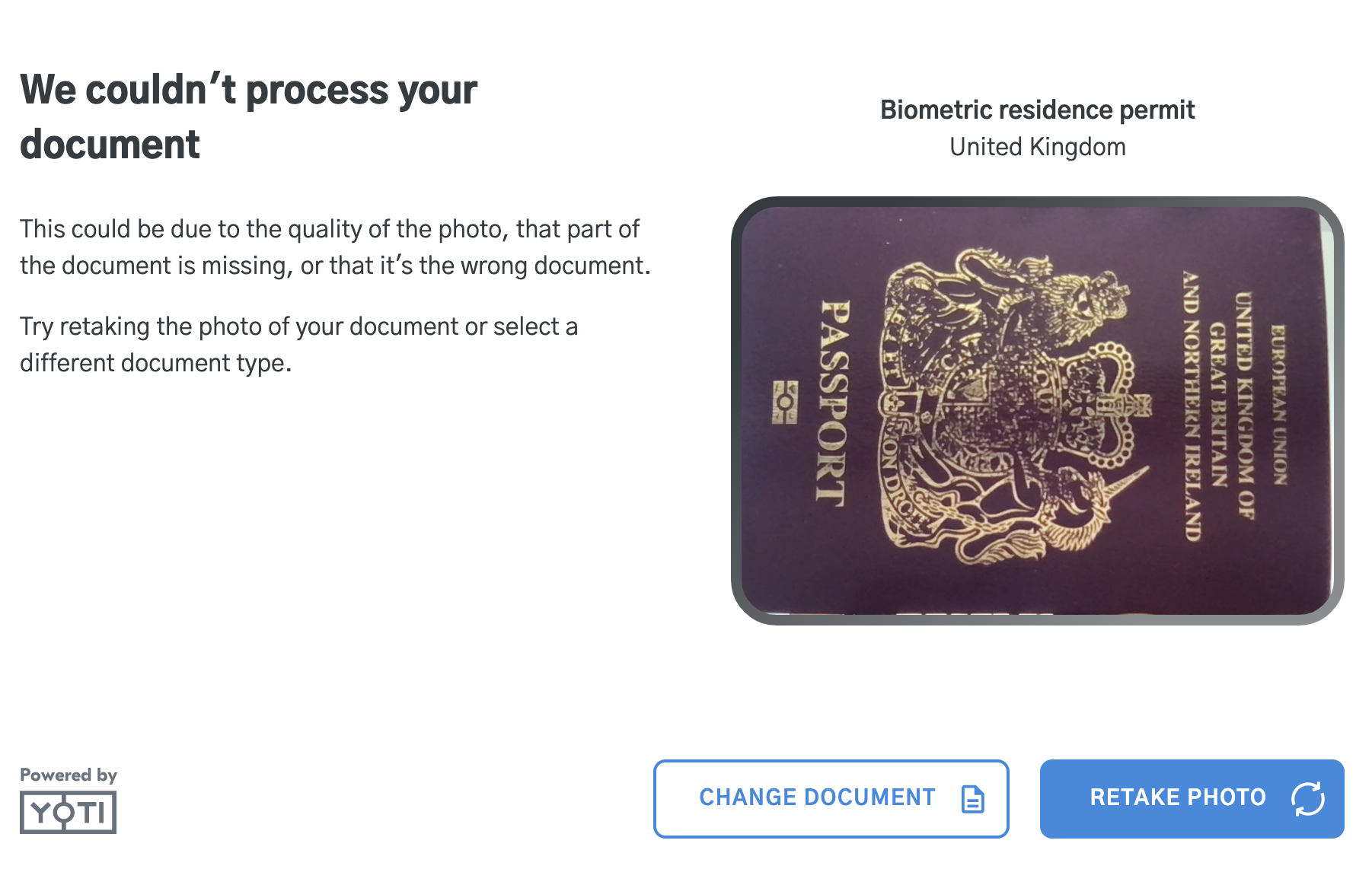Click 'AND NORTHERN IRELAND' line on passport

click(1192, 406)
